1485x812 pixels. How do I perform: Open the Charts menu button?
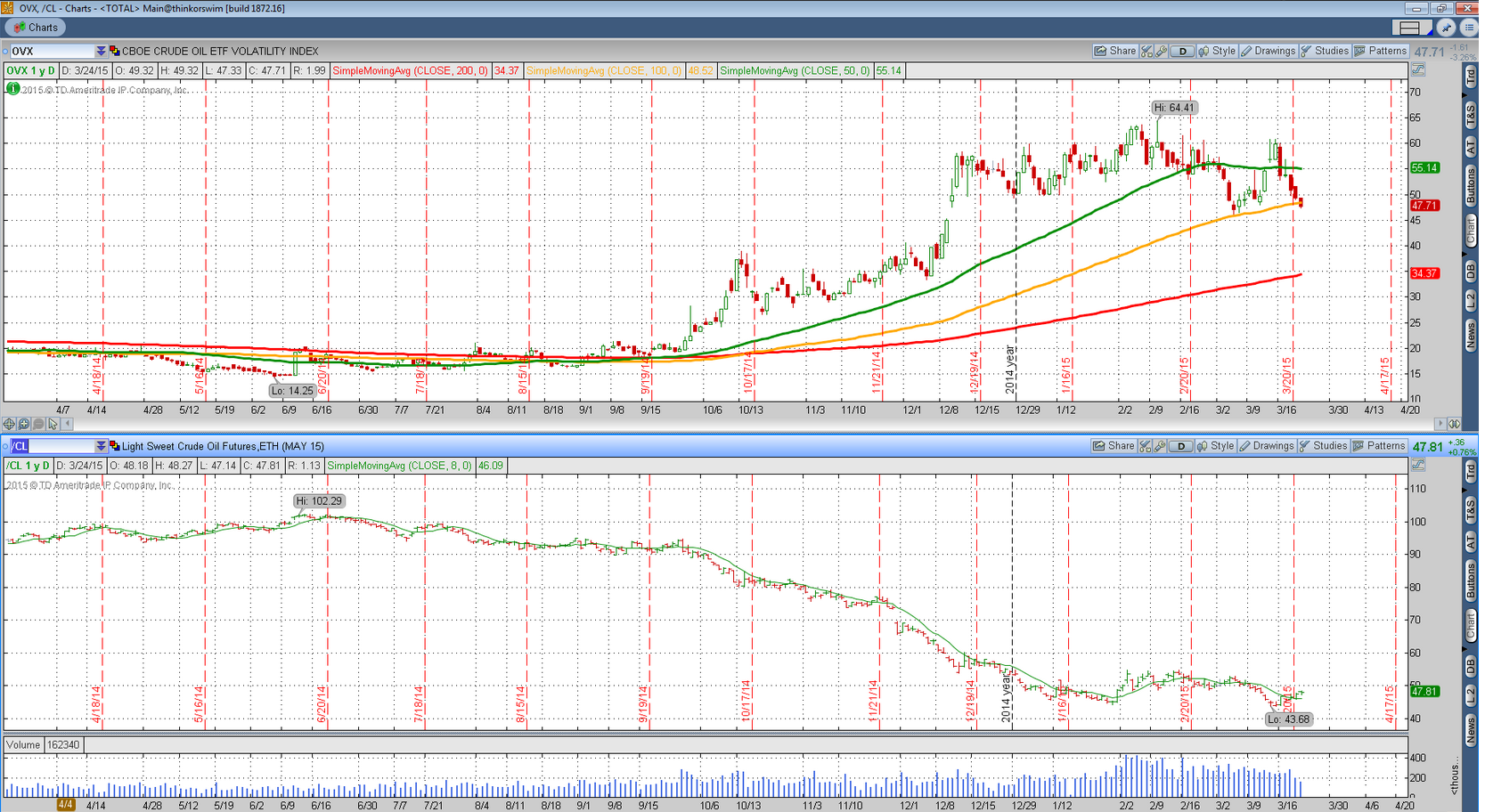coord(36,28)
